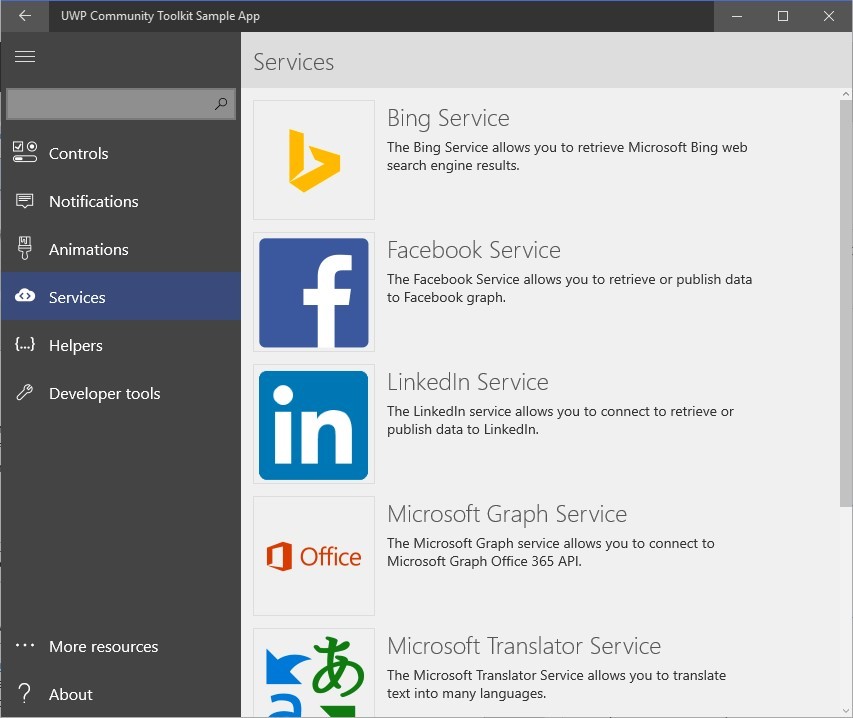Open the Controls section
The image size is (853, 718).
tap(121, 153)
